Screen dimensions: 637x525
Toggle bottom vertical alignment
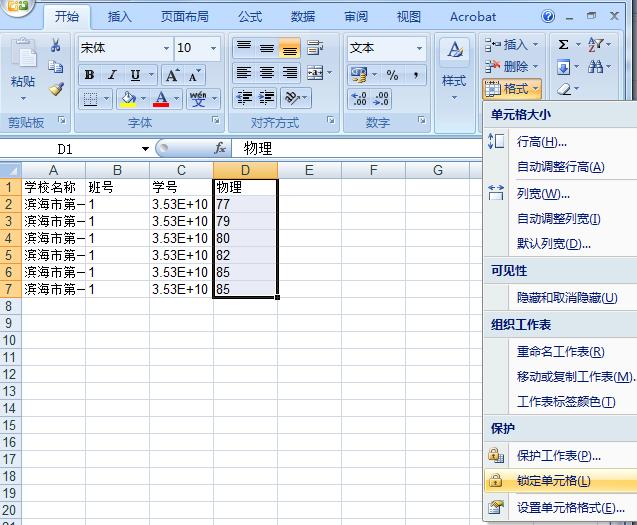289,48
